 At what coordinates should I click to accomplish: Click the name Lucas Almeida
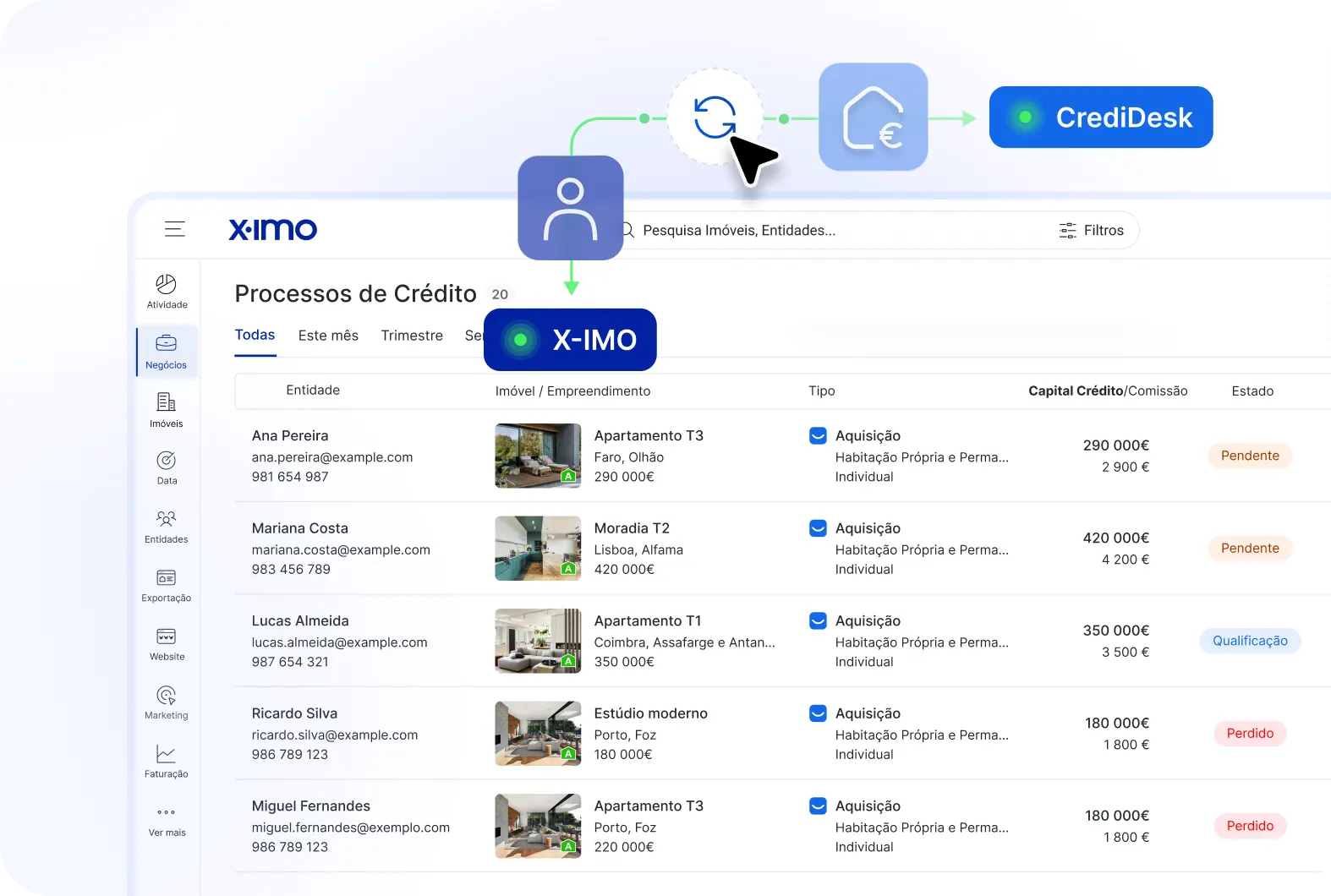coord(300,620)
